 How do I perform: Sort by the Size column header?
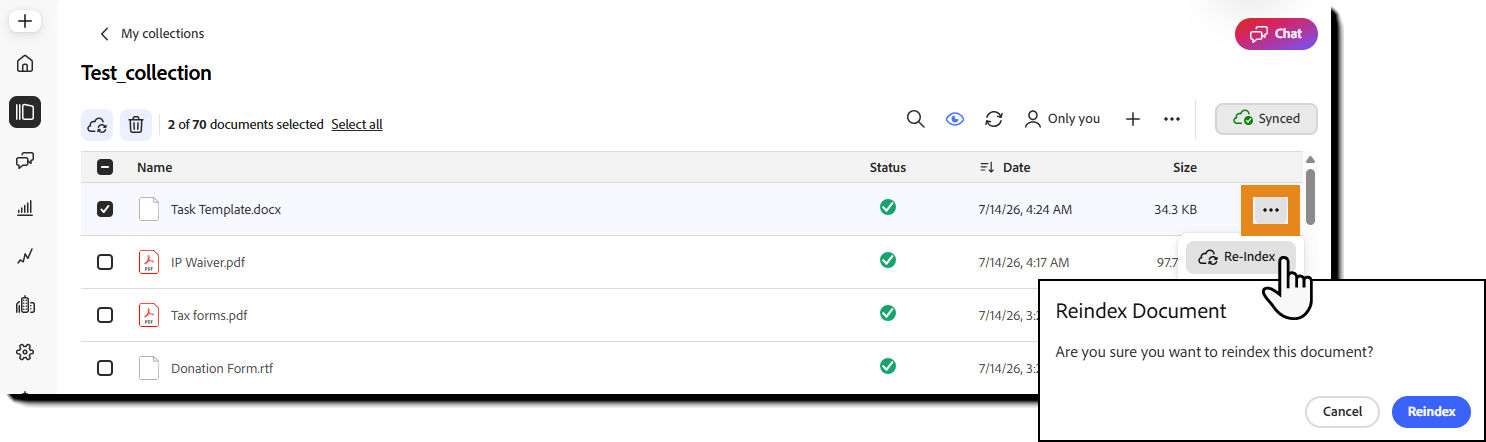pos(1184,167)
